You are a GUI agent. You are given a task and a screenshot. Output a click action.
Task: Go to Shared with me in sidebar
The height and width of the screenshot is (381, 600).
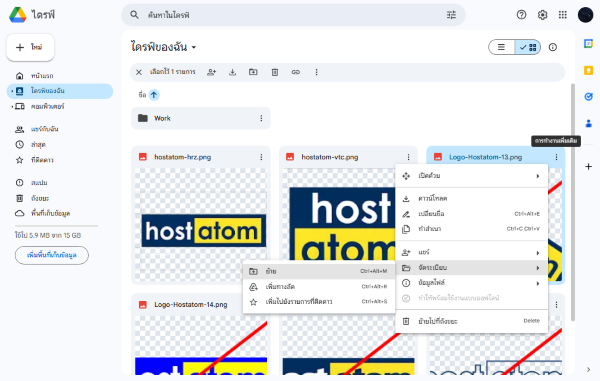point(60,129)
